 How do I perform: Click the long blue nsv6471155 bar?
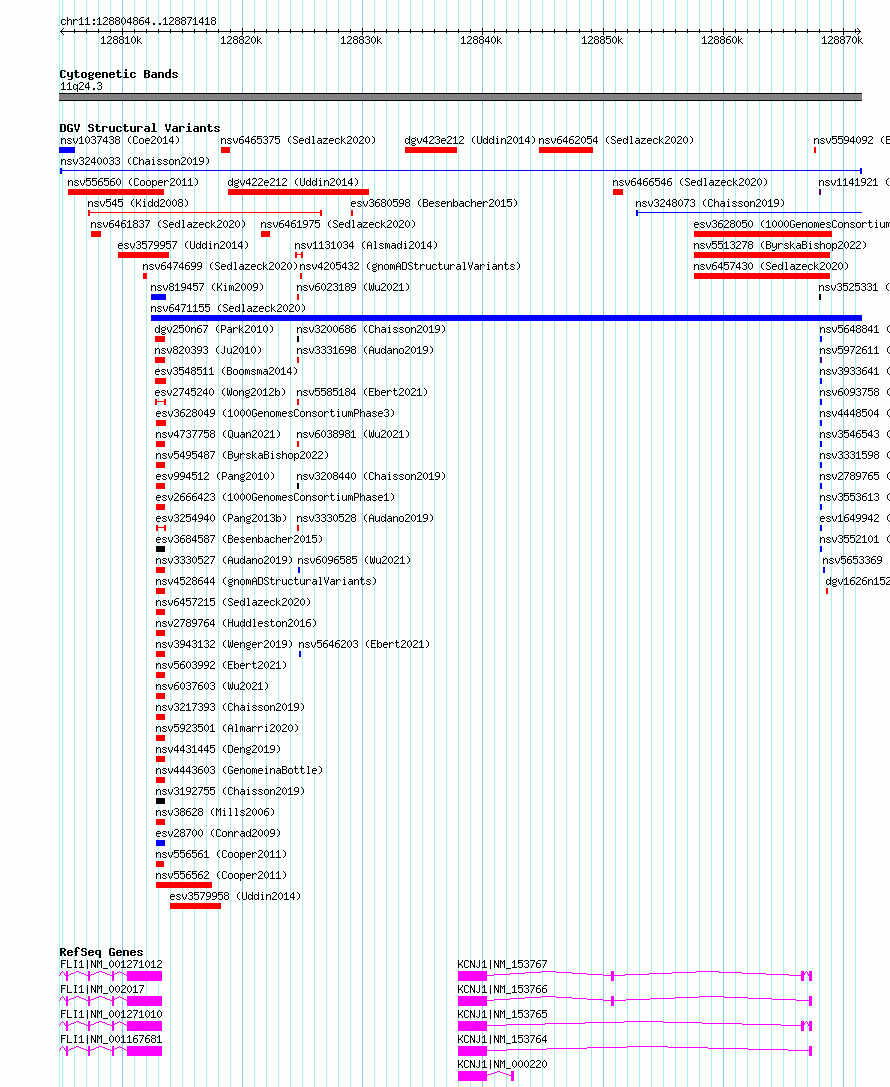(x=506, y=318)
